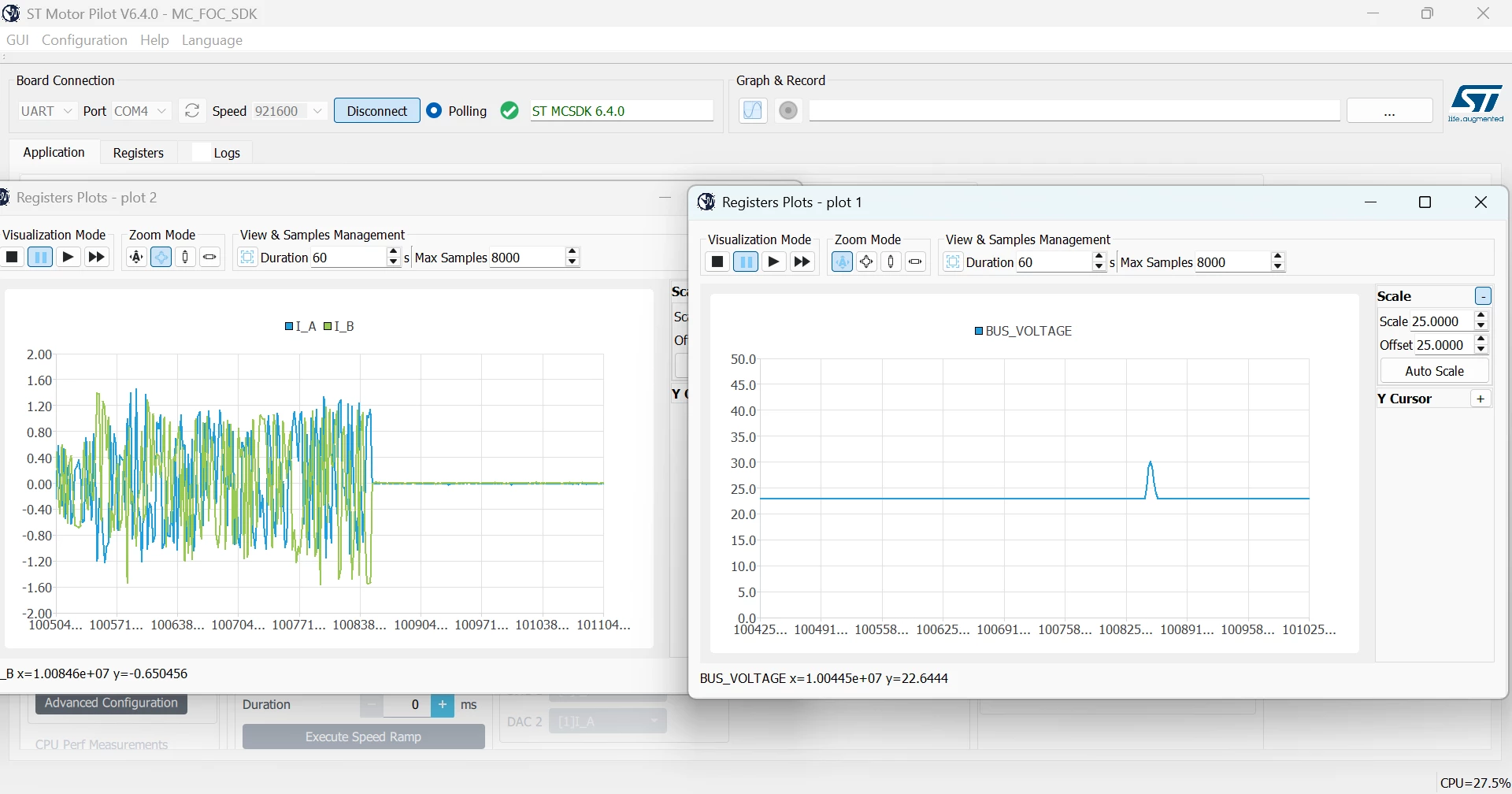Image resolution: width=1512 pixels, height=794 pixels.
Task: Click the refresh ports icon
Action: [x=192, y=111]
